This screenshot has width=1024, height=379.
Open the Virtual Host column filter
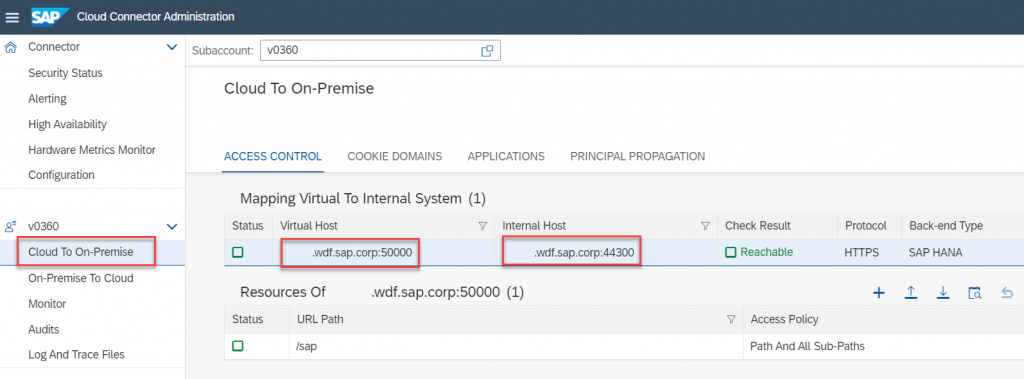[x=483, y=225]
